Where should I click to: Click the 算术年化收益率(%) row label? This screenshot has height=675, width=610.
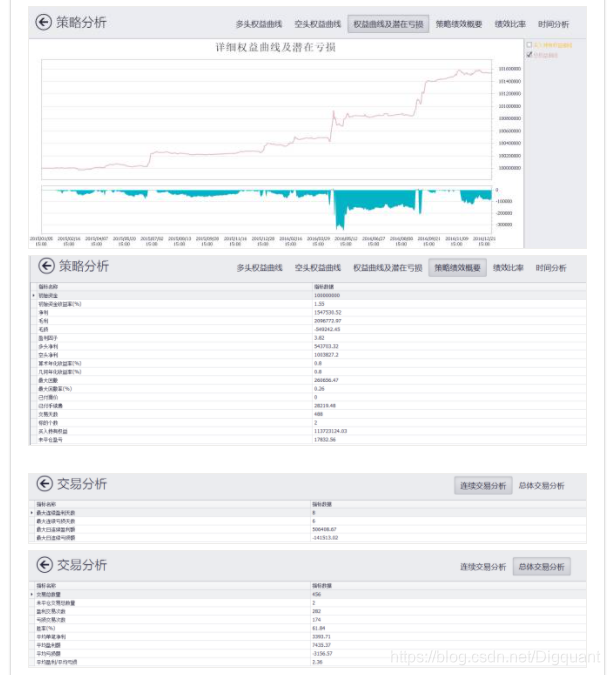[x=60, y=363]
